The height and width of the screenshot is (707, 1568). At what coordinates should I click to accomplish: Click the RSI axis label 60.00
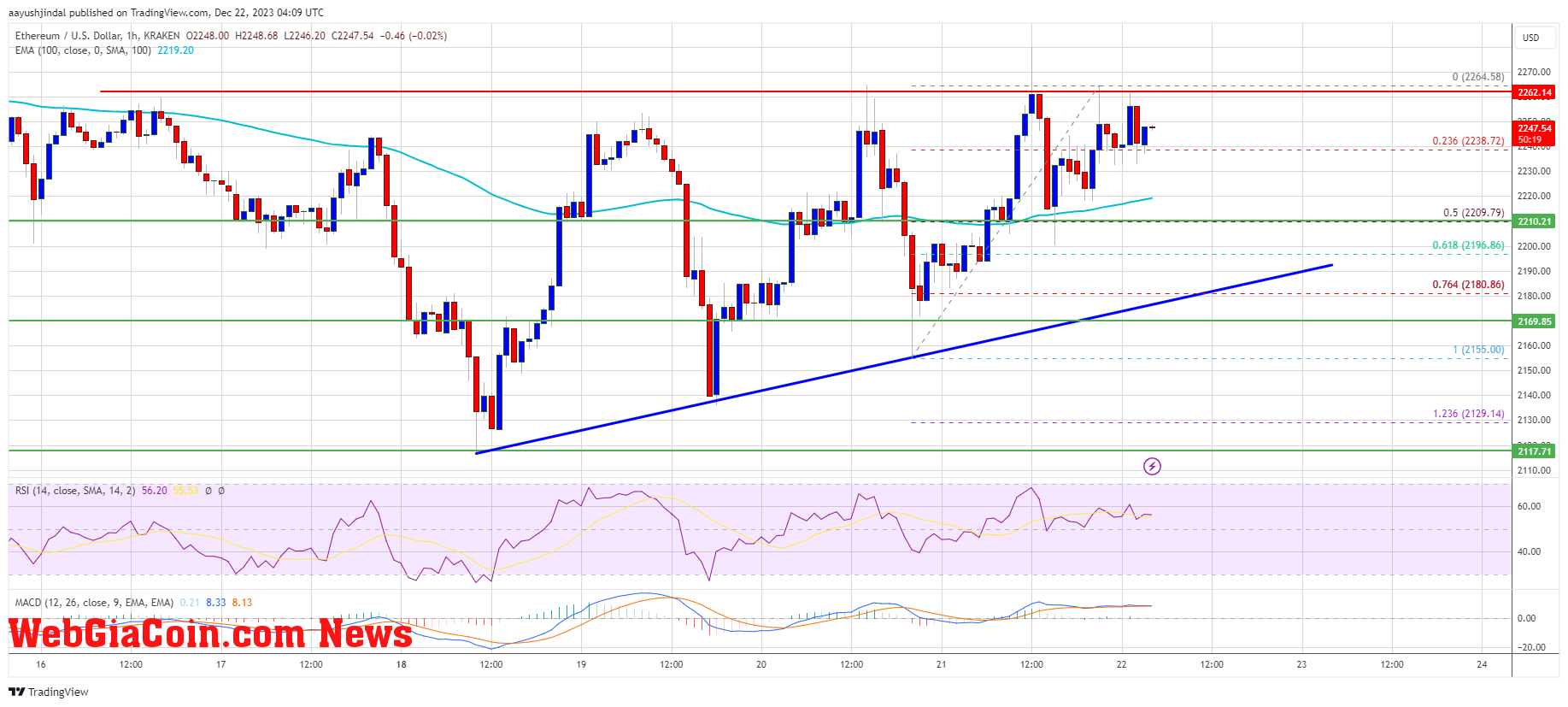click(1528, 506)
